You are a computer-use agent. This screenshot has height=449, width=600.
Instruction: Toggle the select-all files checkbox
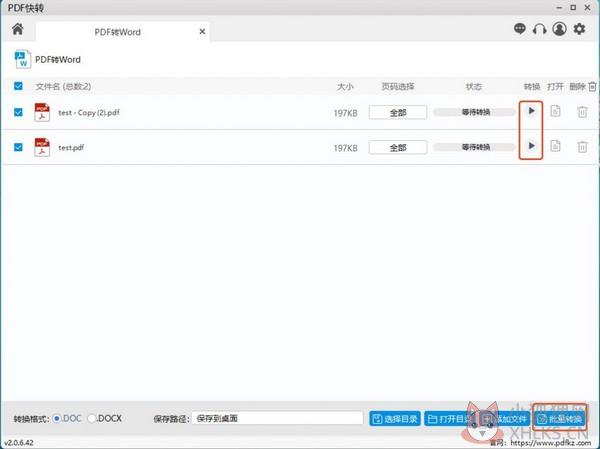coord(18,86)
